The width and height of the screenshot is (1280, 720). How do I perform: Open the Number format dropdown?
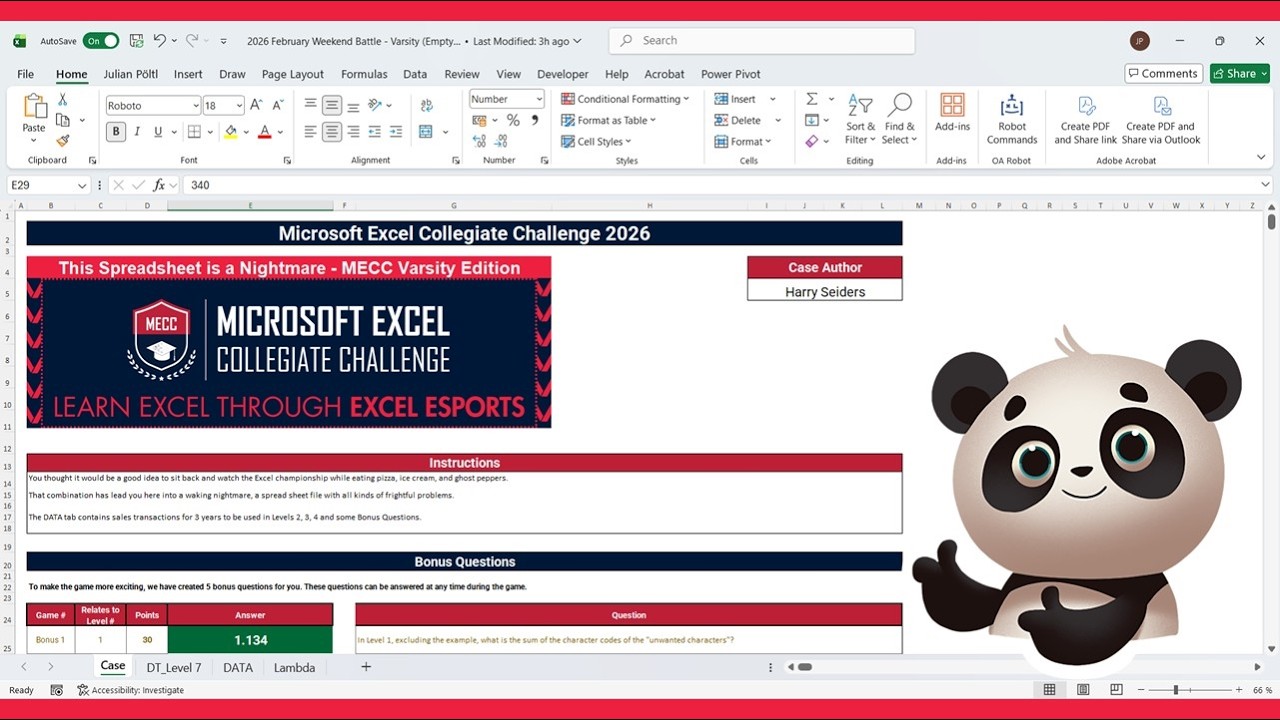click(x=539, y=99)
